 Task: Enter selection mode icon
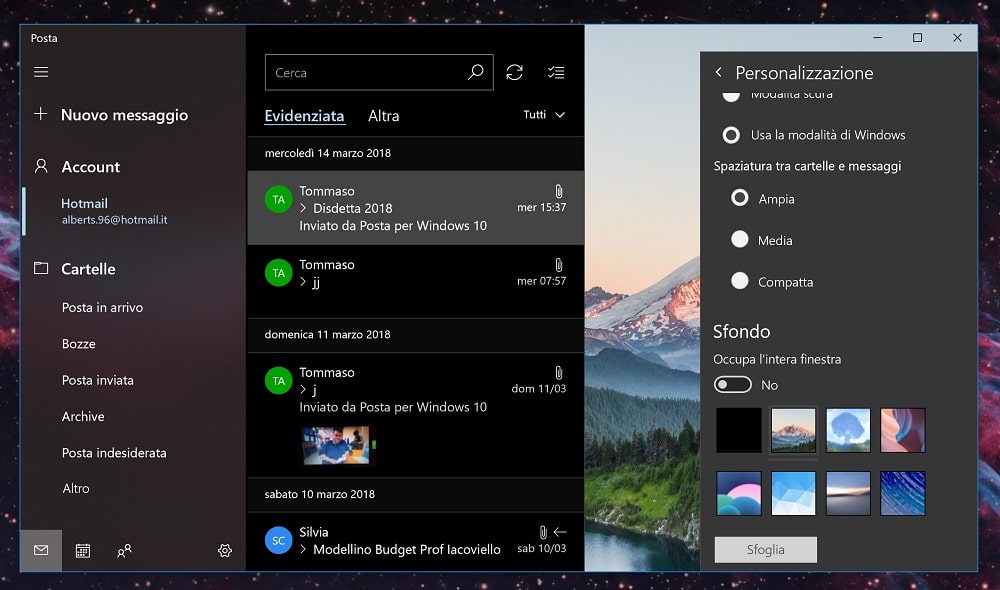[x=556, y=73]
